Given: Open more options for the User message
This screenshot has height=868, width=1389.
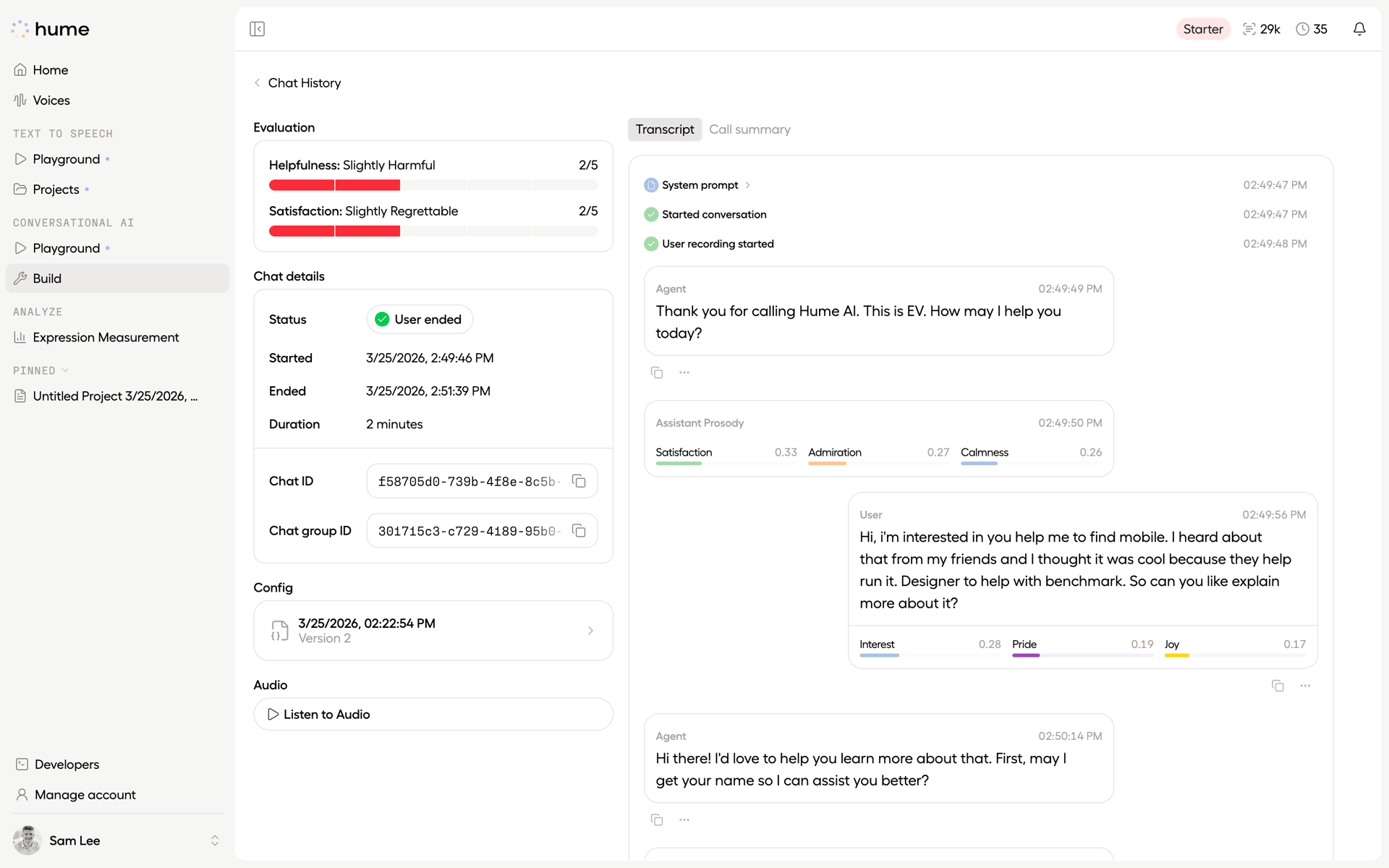Looking at the screenshot, I should click(x=1305, y=686).
